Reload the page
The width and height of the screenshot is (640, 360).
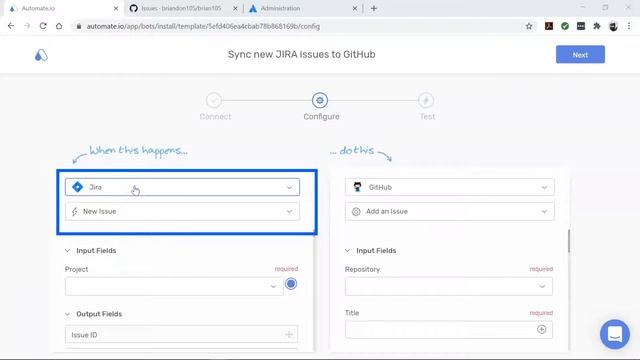click(43, 26)
